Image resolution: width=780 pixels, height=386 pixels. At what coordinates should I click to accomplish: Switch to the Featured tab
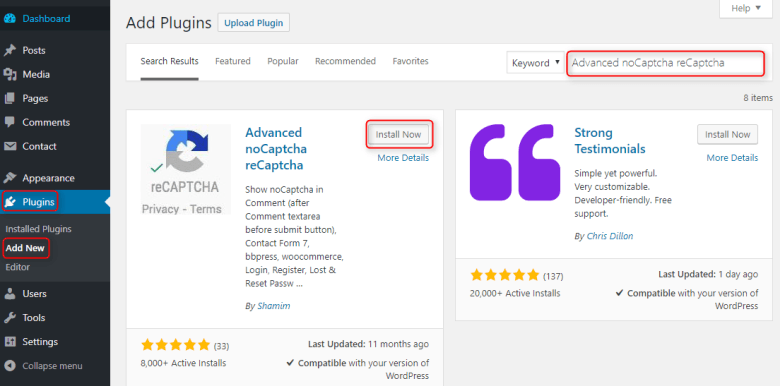233,61
